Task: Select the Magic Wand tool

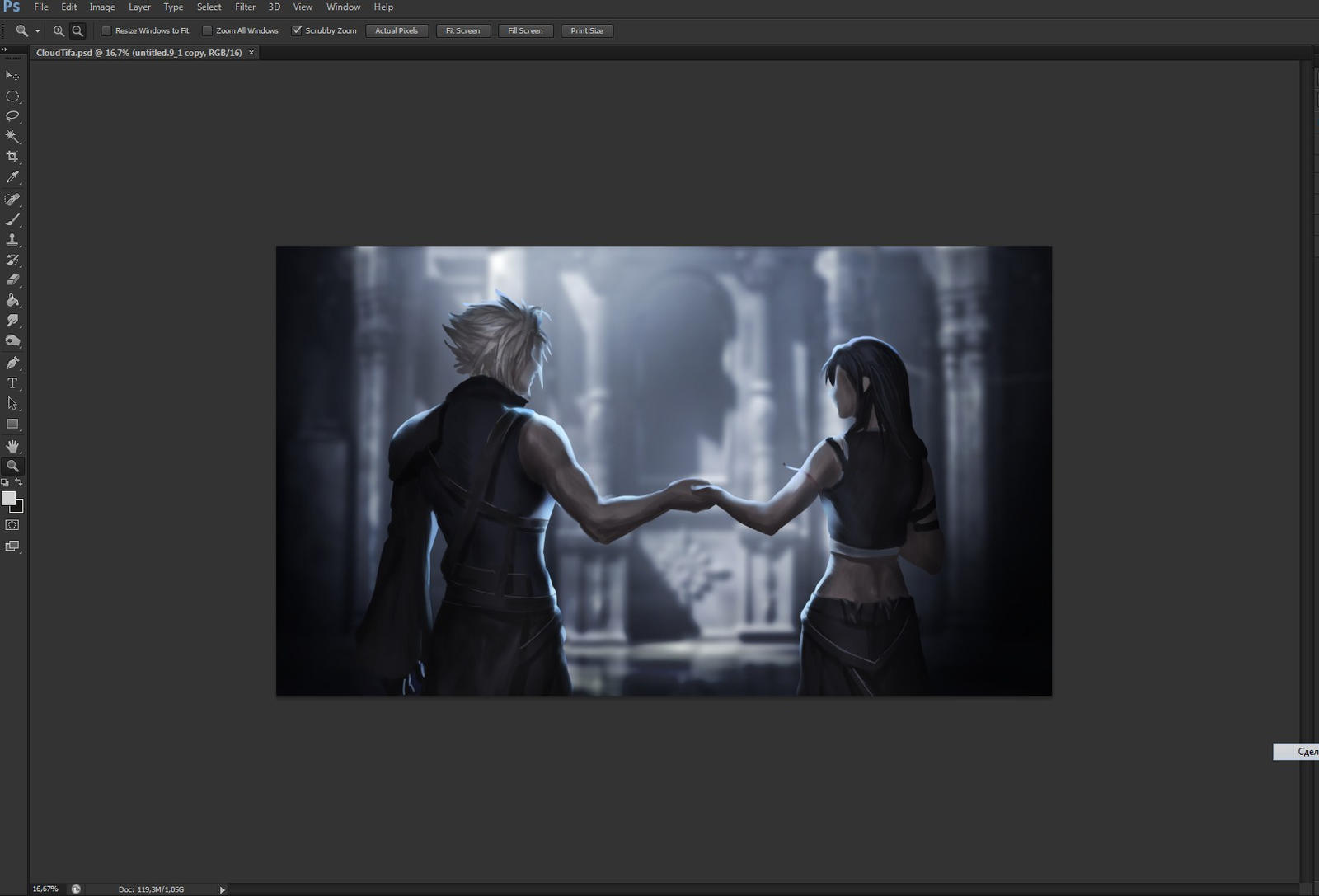Action: click(x=12, y=137)
